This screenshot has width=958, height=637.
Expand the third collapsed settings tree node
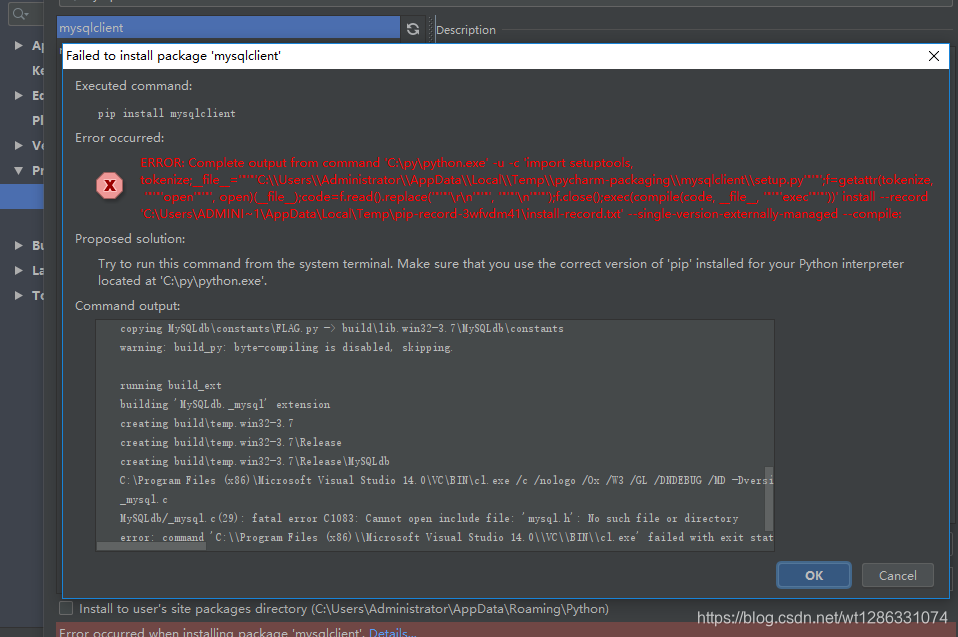18,145
